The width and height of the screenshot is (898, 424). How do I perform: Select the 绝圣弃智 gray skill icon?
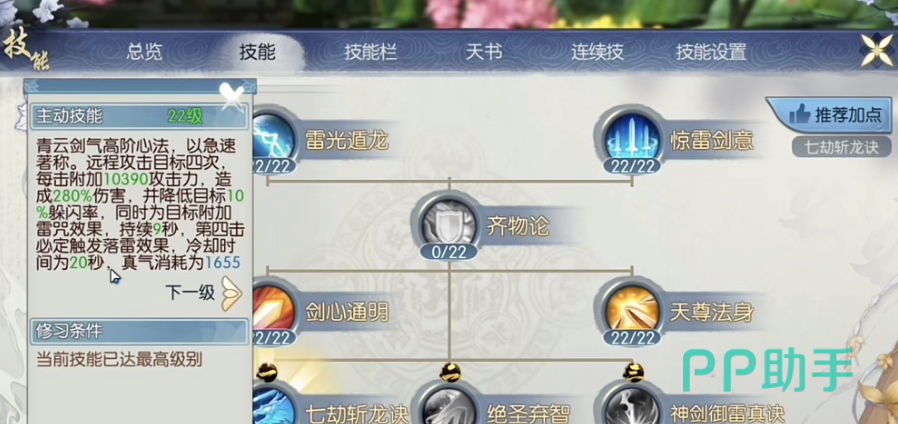449,405
